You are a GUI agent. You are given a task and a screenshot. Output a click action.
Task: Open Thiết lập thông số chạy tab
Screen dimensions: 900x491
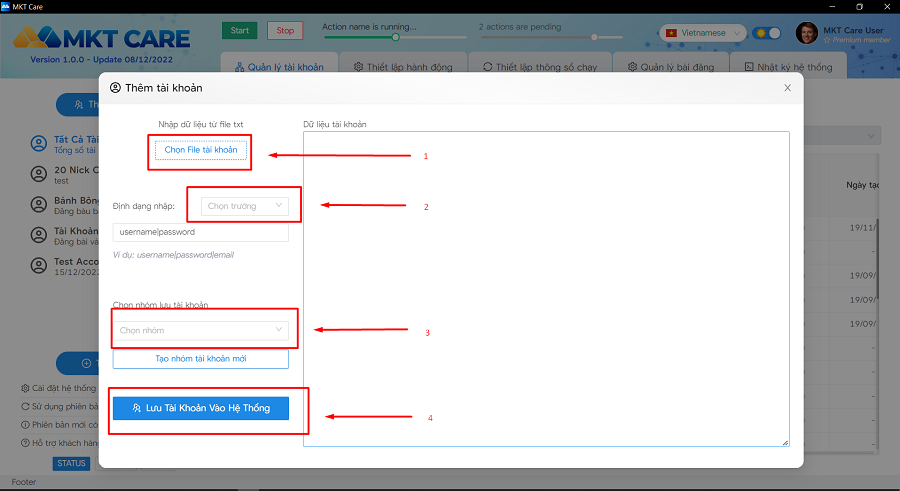click(540, 67)
